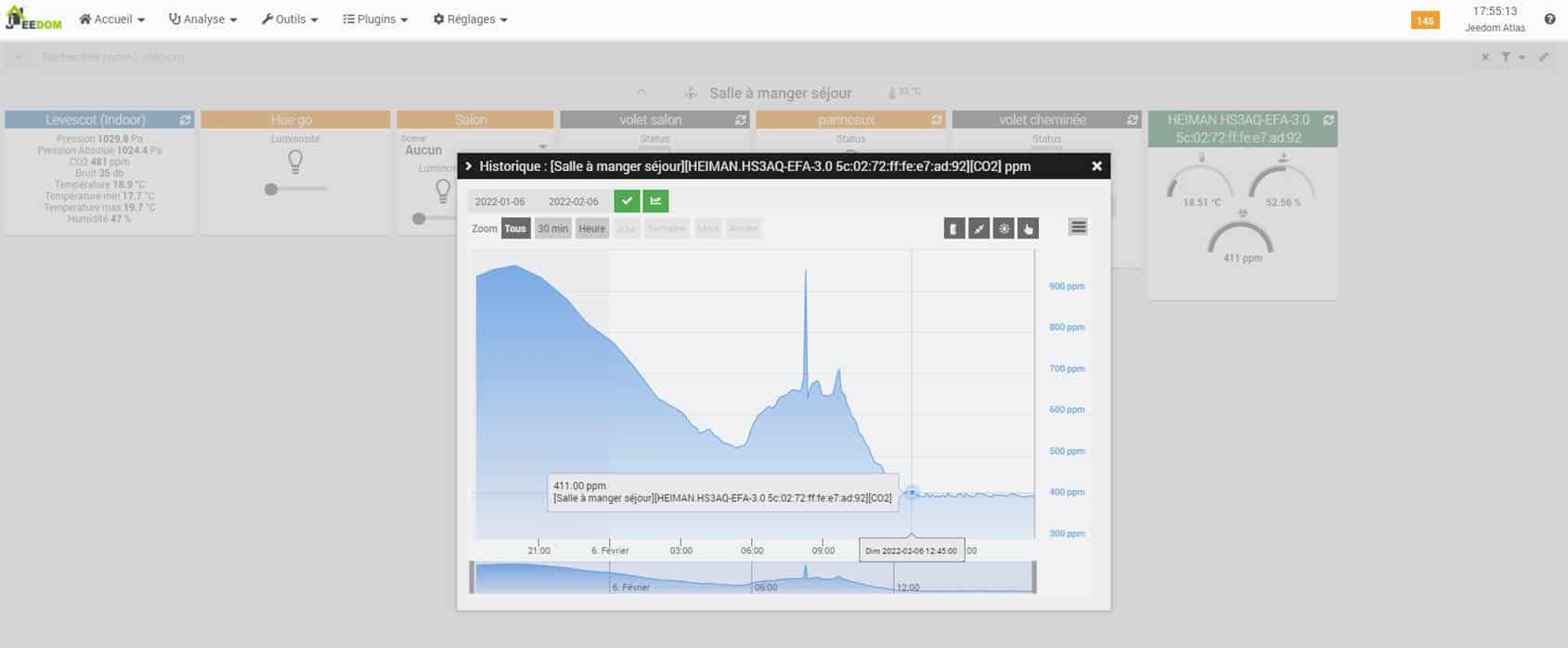The height and width of the screenshot is (648, 1568).
Task: Click the diagonal arrows icon in the chart toolbar
Action: point(978,228)
